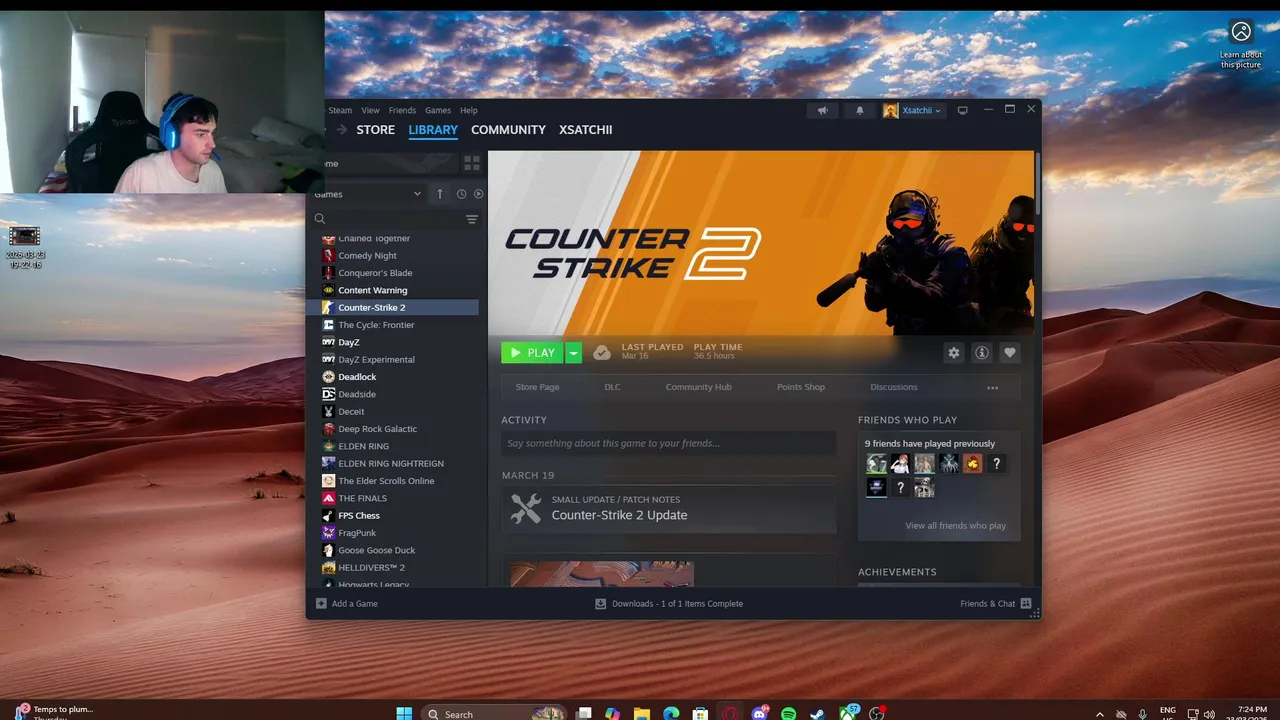Open the View menu
Image resolution: width=1280 pixels, height=720 pixels.
pos(370,110)
